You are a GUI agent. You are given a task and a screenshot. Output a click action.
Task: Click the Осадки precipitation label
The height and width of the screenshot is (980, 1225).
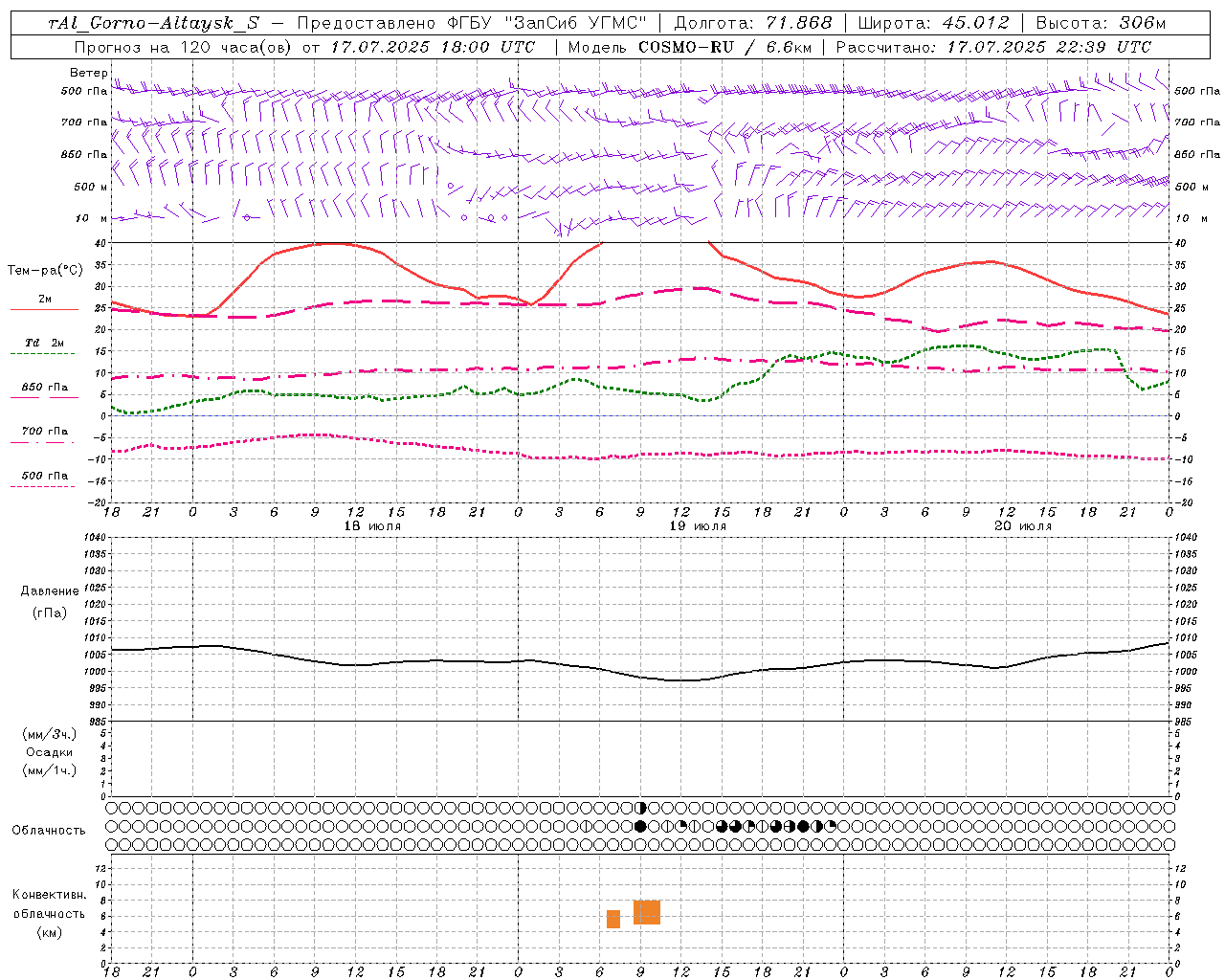click(50, 752)
